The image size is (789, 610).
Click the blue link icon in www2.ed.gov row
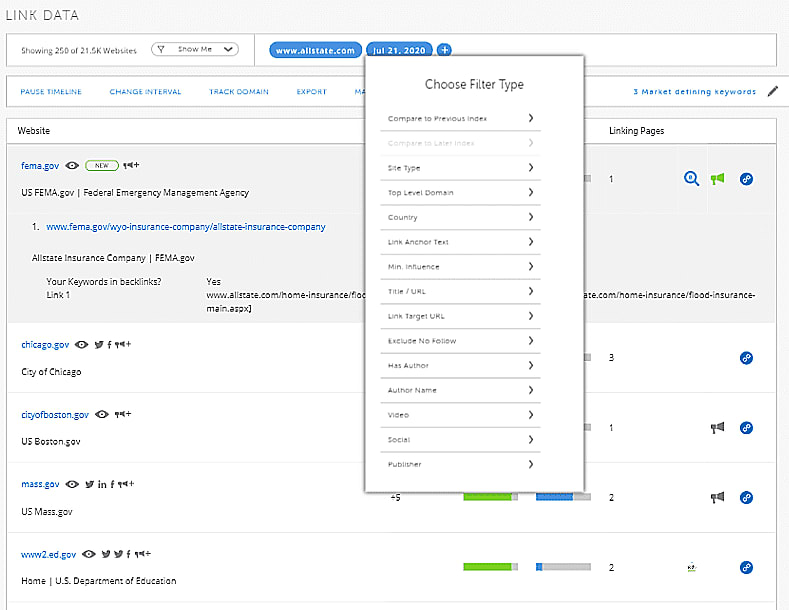coord(746,568)
